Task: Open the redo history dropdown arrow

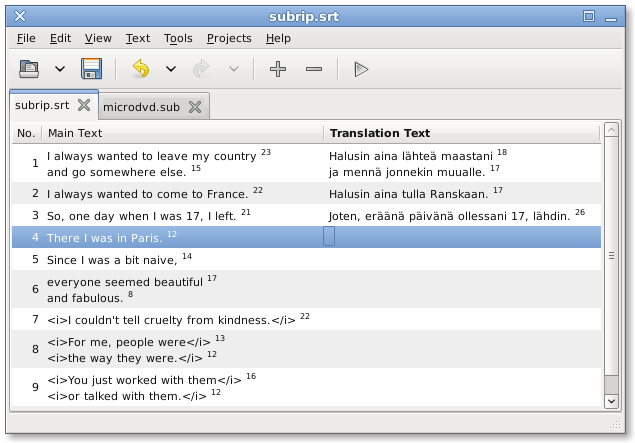Action: [x=233, y=69]
